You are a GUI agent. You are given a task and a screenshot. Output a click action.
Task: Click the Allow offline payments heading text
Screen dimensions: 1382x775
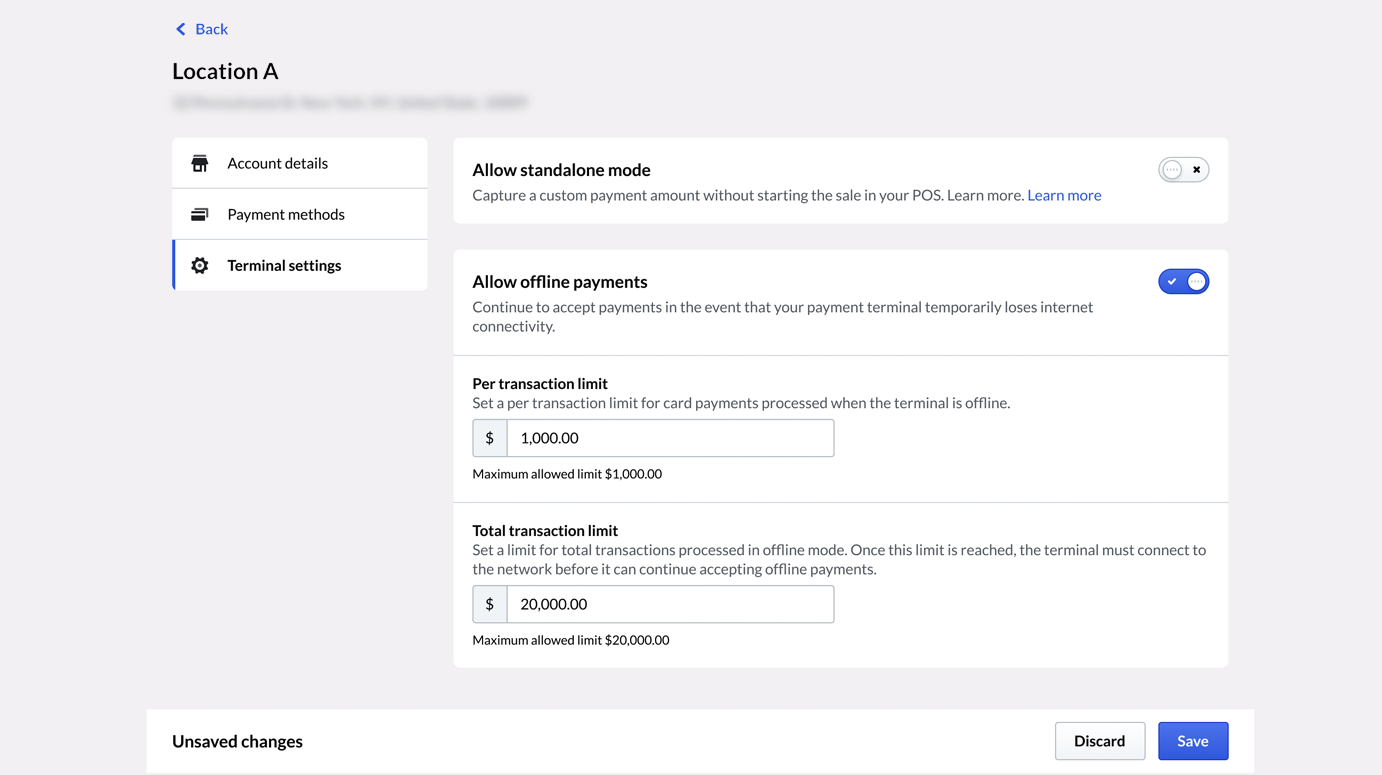coord(560,282)
